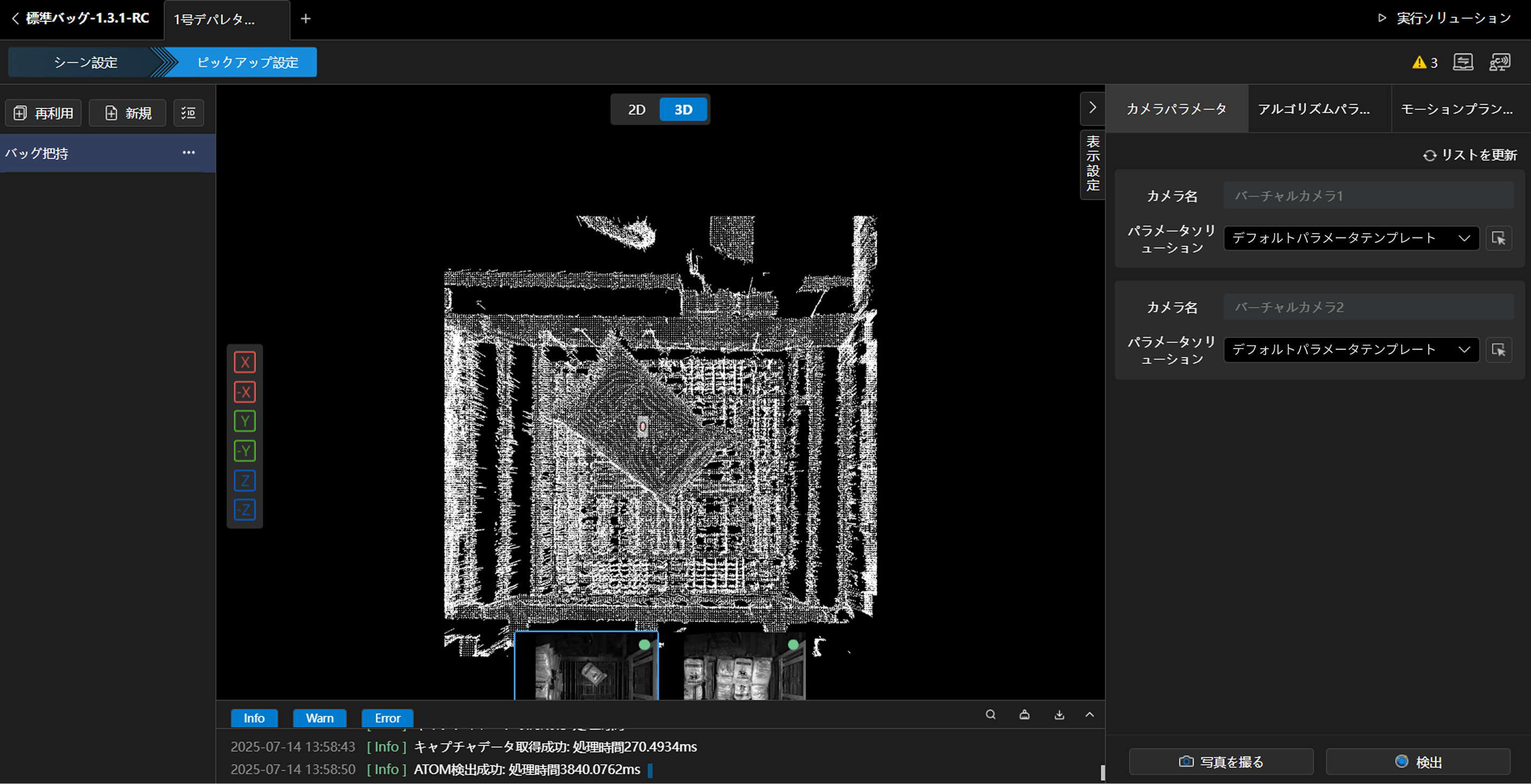Set view to negative Z axis

tap(244, 510)
